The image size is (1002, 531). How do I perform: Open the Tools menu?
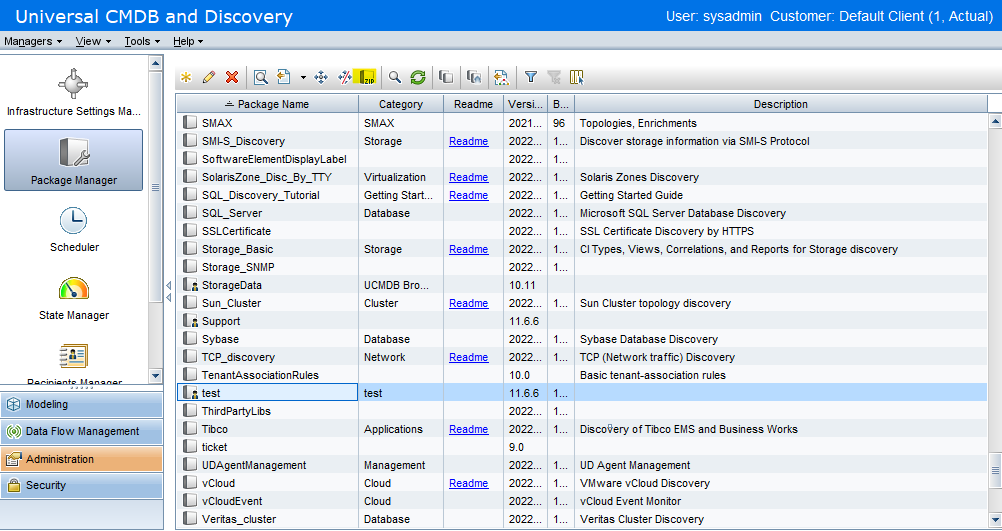(142, 41)
